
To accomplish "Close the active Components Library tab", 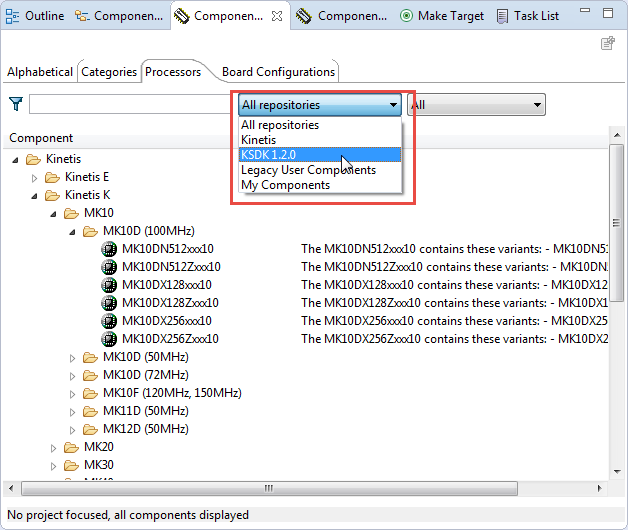I will point(277,16).
